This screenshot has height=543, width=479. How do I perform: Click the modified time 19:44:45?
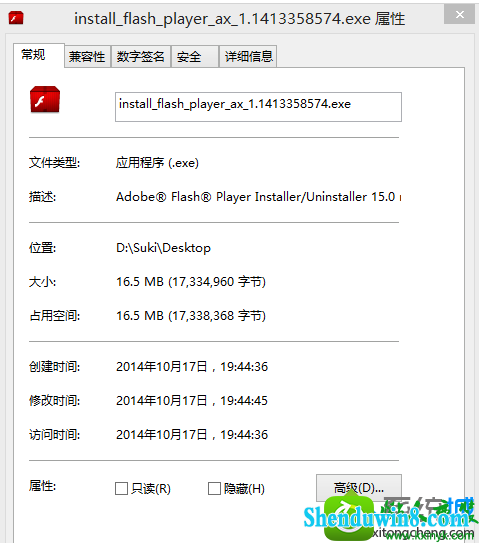pyautogui.click(x=192, y=400)
